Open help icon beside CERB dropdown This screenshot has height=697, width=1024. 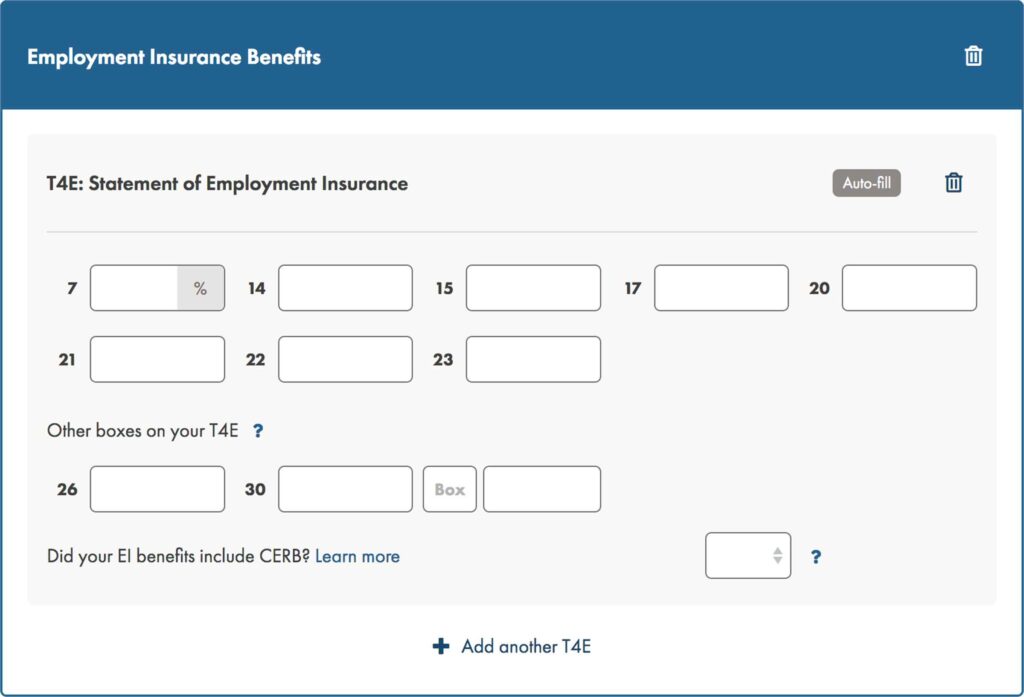click(x=816, y=557)
